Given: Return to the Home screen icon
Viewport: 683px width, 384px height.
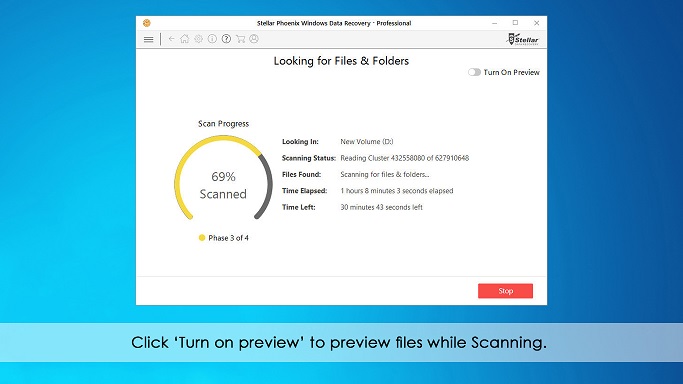Looking at the screenshot, I should tap(185, 39).
